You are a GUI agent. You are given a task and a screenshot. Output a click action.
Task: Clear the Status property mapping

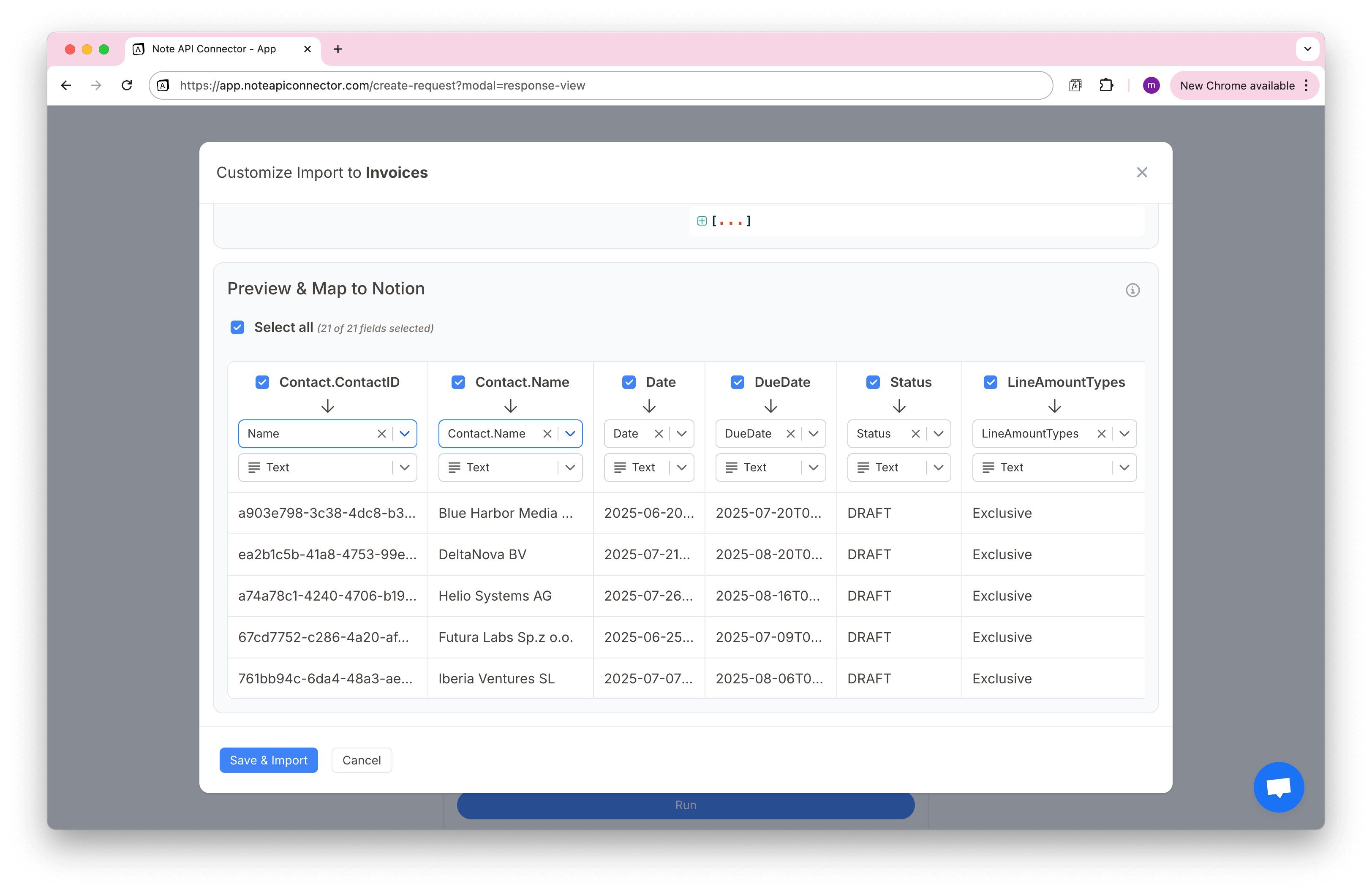915,433
